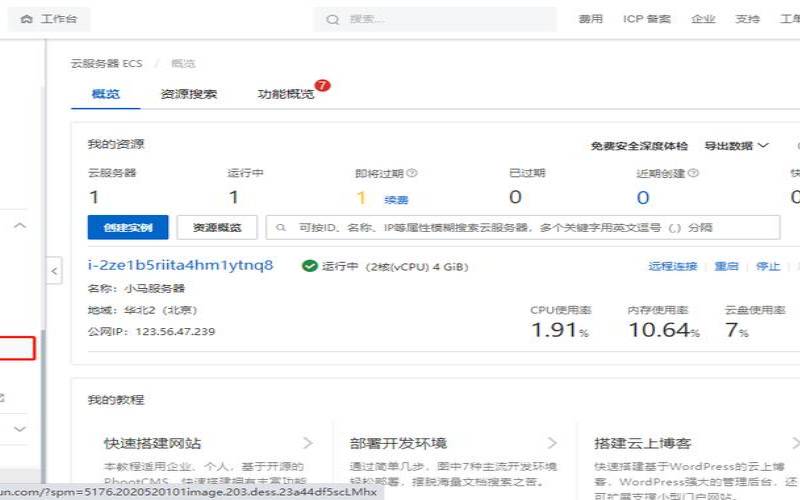Open the 费用 menu
This screenshot has height=500, width=800.
coord(590,19)
